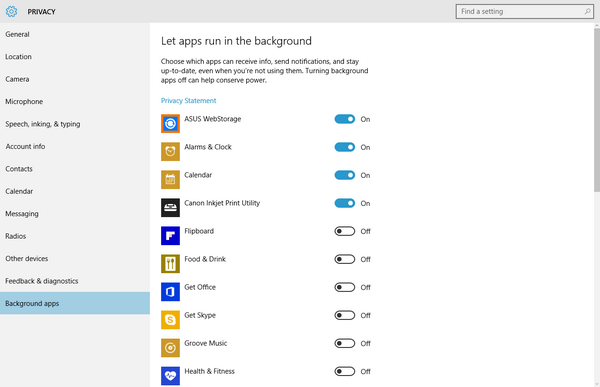Open Contacts privacy settings
The height and width of the screenshot is (387, 600).
[x=75, y=169]
